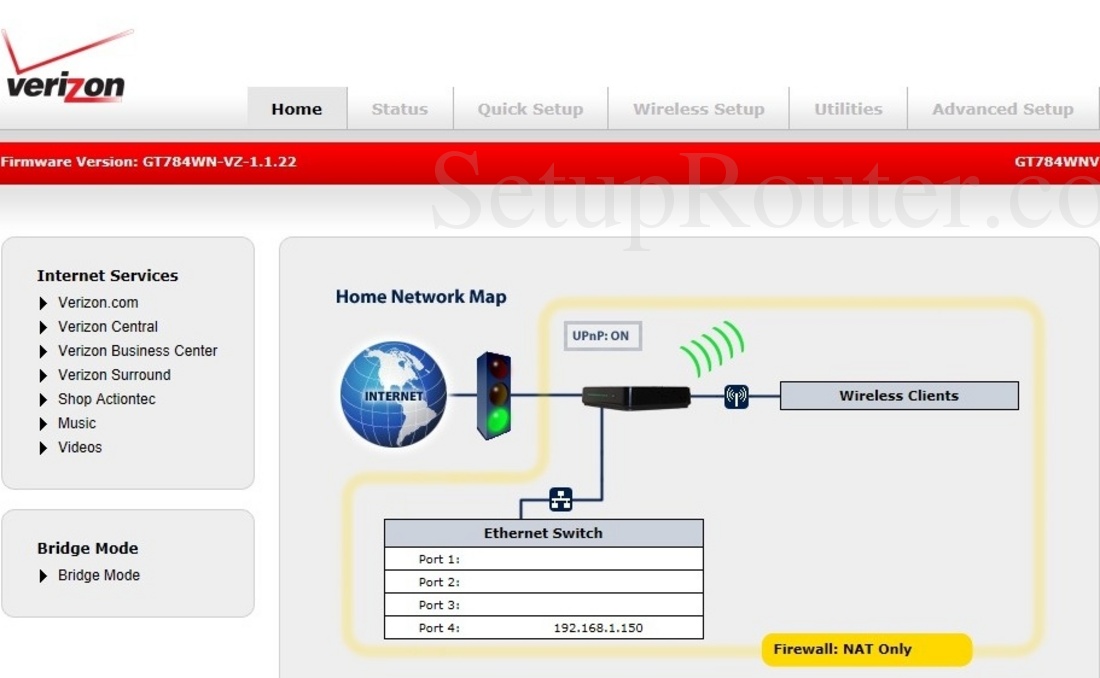Click the wireless antenna icon near Wireless Clients
1100x678 pixels.
tap(735, 396)
